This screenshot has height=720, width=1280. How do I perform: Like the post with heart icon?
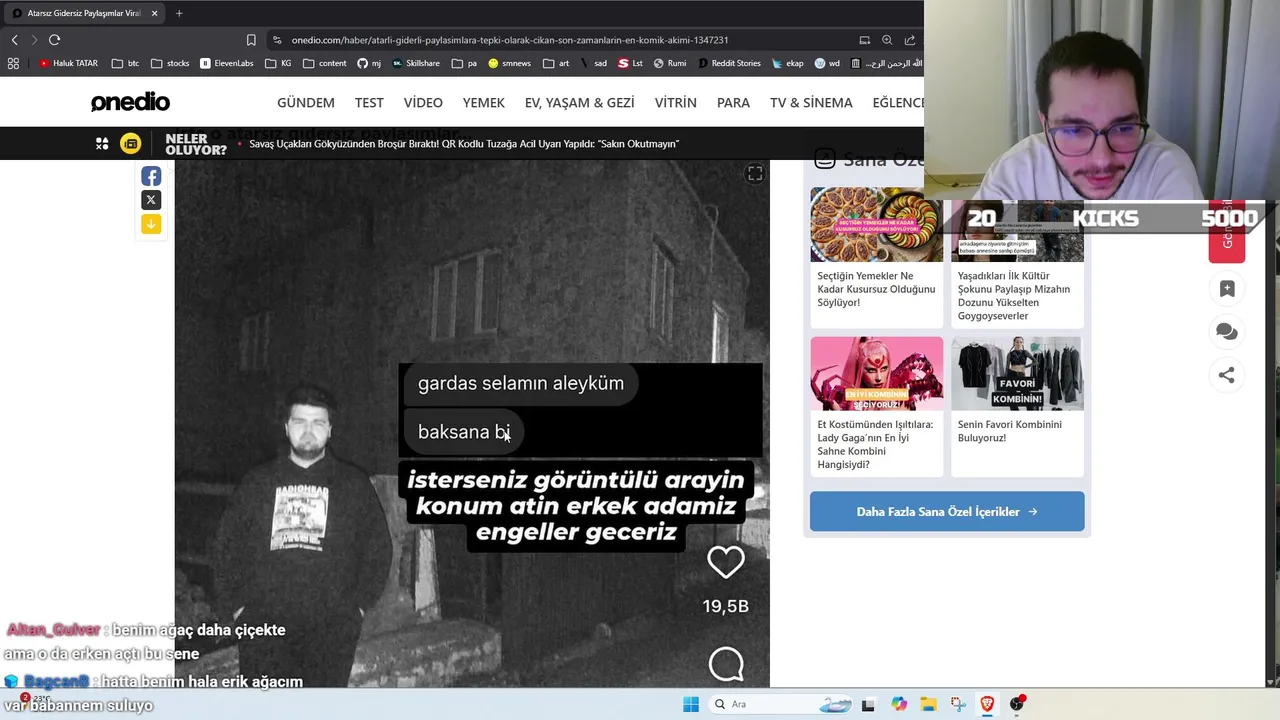pyautogui.click(x=726, y=563)
